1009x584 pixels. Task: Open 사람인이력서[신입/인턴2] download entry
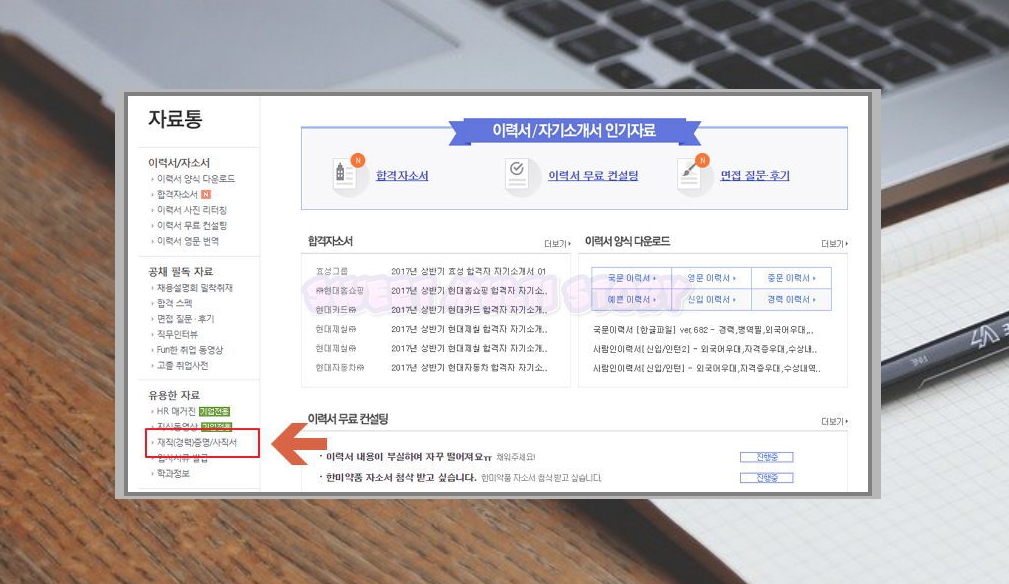[x=705, y=349]
